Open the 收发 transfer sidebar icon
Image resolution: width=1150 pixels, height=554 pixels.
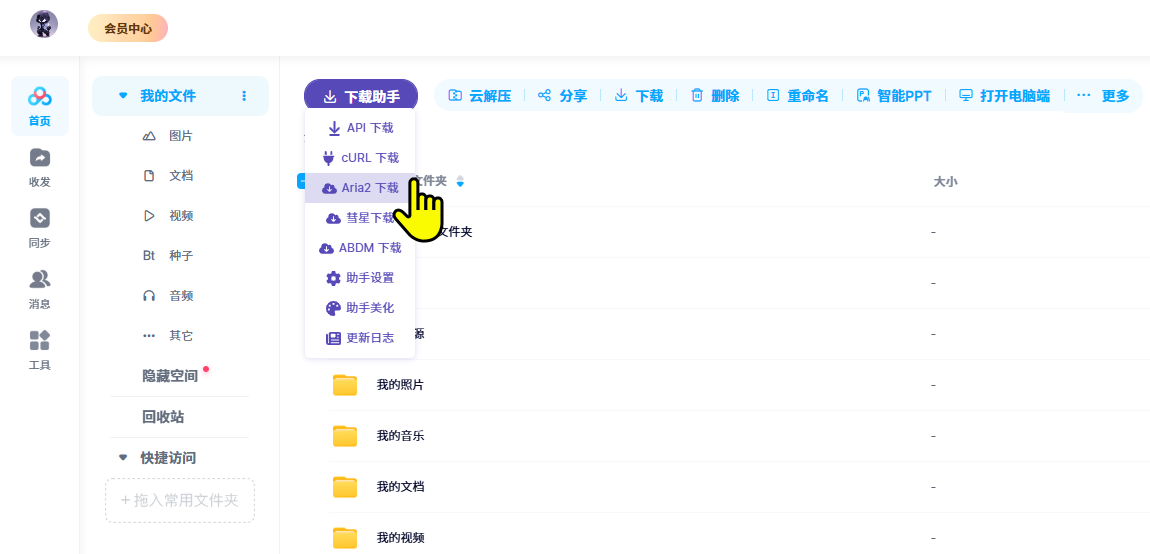click(40, 167)
